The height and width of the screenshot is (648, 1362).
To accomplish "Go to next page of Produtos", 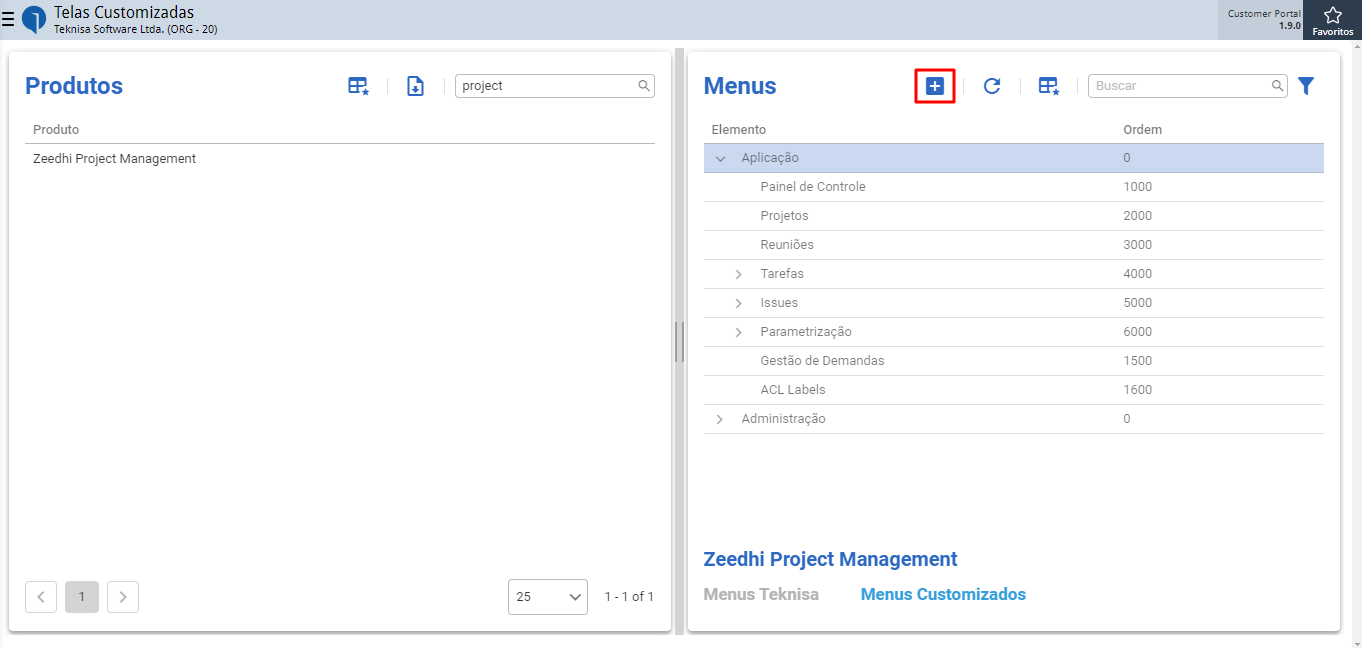I will (123, 597).
